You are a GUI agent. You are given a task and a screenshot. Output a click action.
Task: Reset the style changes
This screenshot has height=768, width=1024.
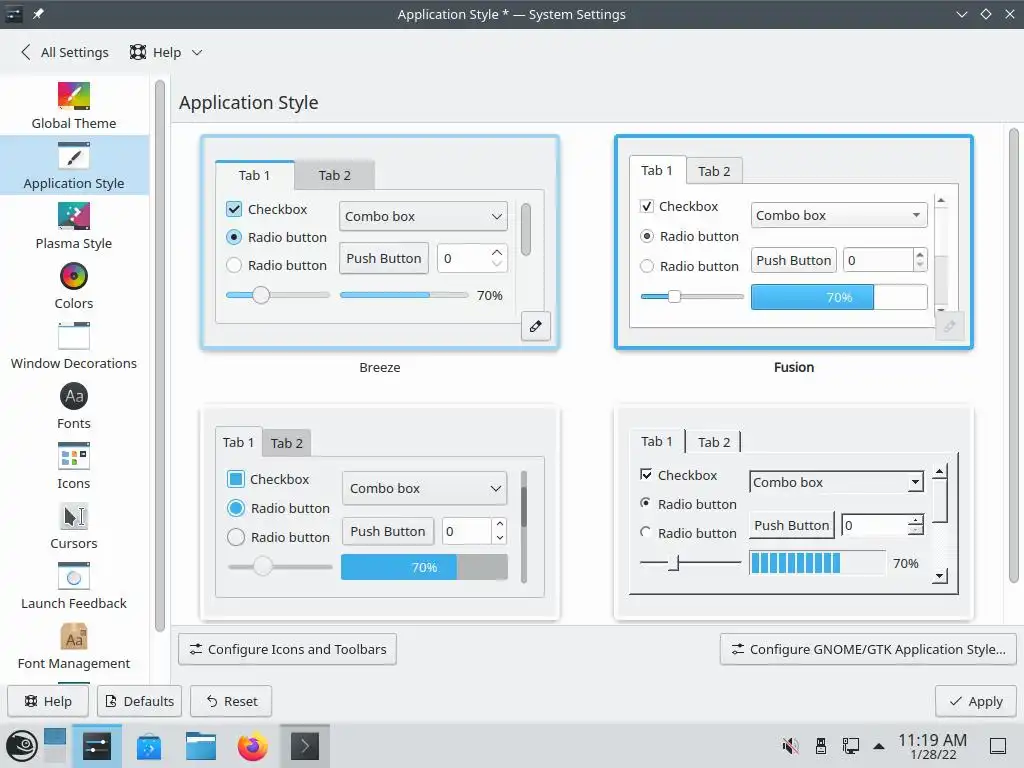coord(231,701)
